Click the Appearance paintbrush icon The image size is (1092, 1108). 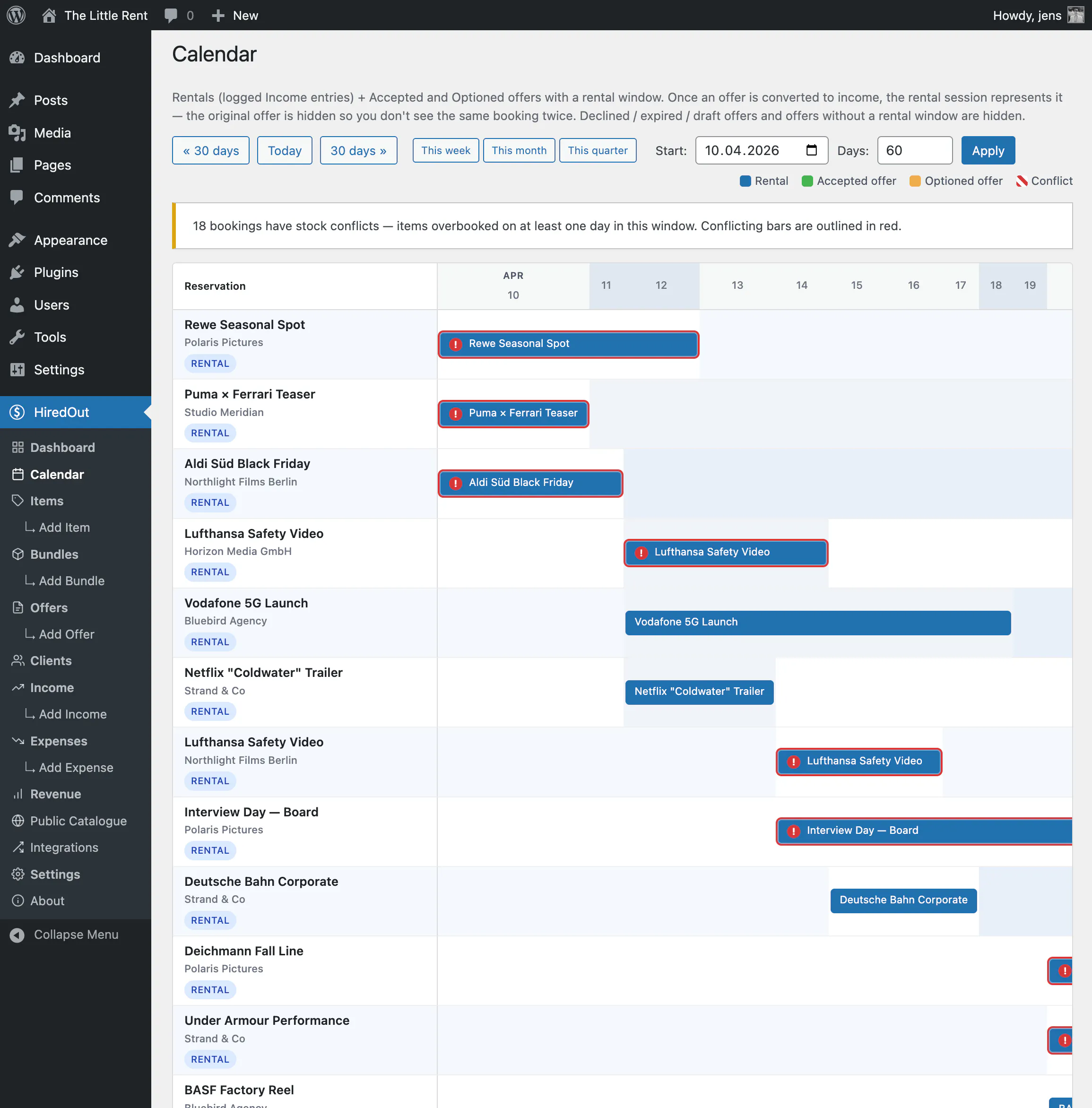[17, 240]
